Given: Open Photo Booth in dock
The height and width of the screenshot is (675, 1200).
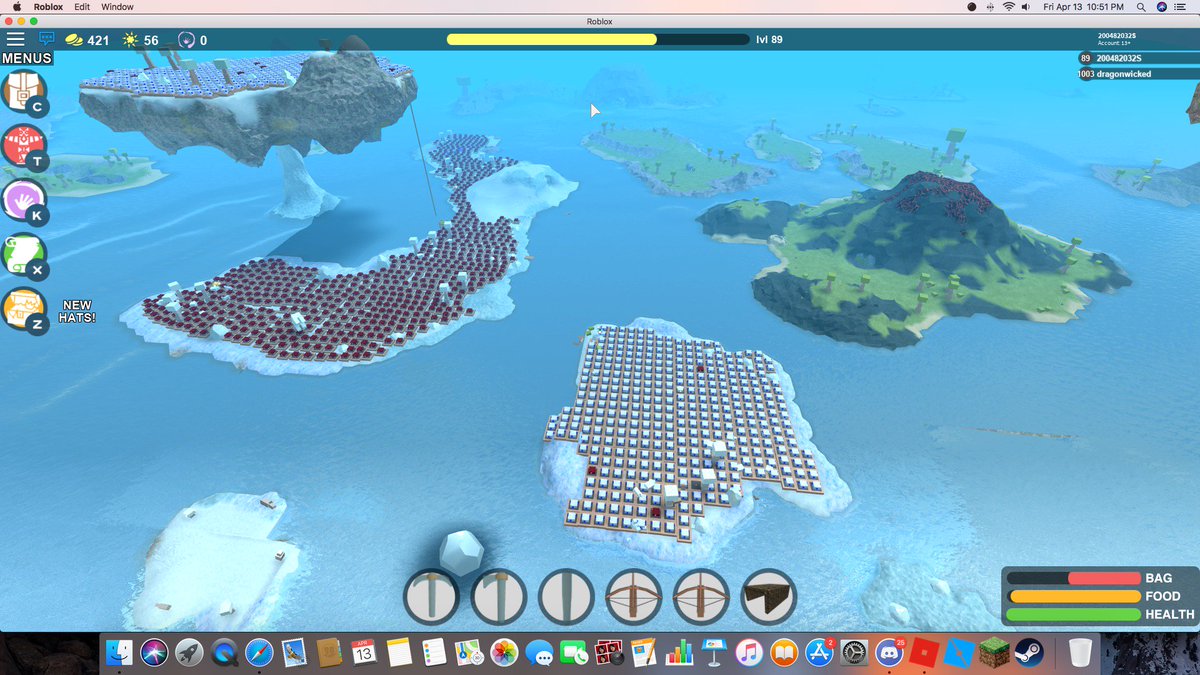Looking at the screenshot, I should 609,653.
